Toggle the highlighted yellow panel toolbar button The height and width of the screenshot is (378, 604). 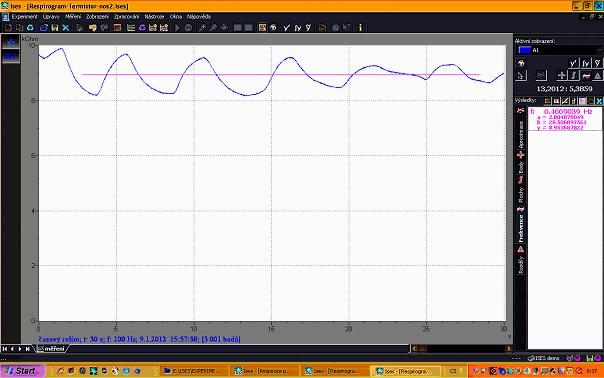click(x=262, y=28)
